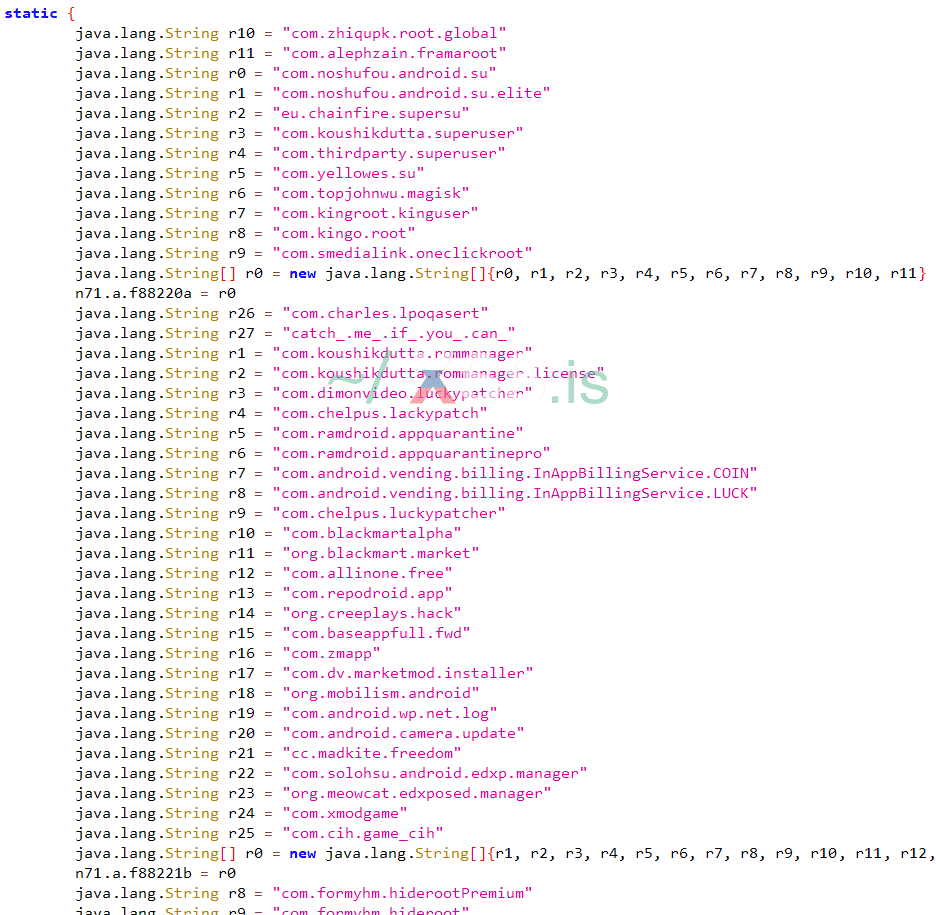936x915 pixels.
Task: Click the "com.solohsu.android.edxp.manager" string
Action: [x=435, y=774]
